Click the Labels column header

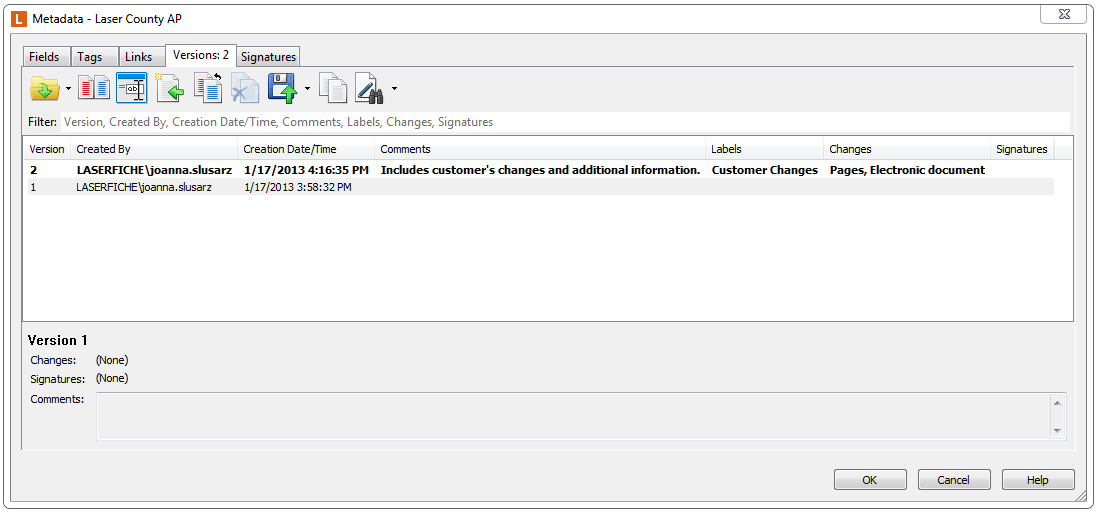[765, 149]
